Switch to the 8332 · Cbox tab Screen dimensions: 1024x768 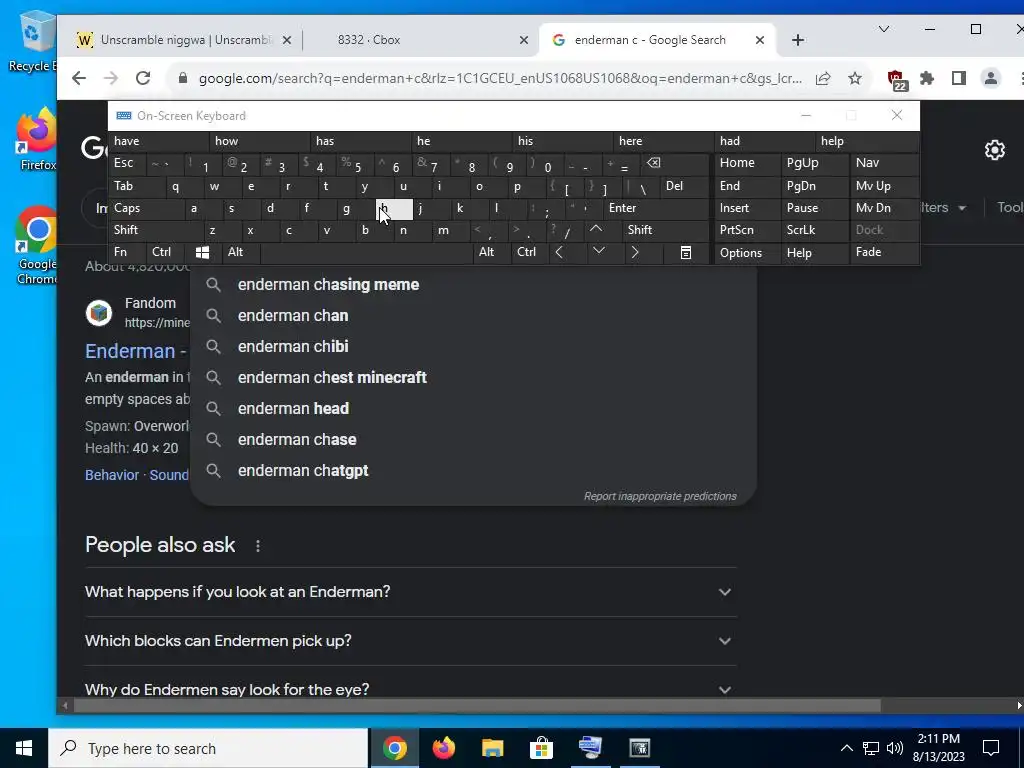[x=421, y=40]
